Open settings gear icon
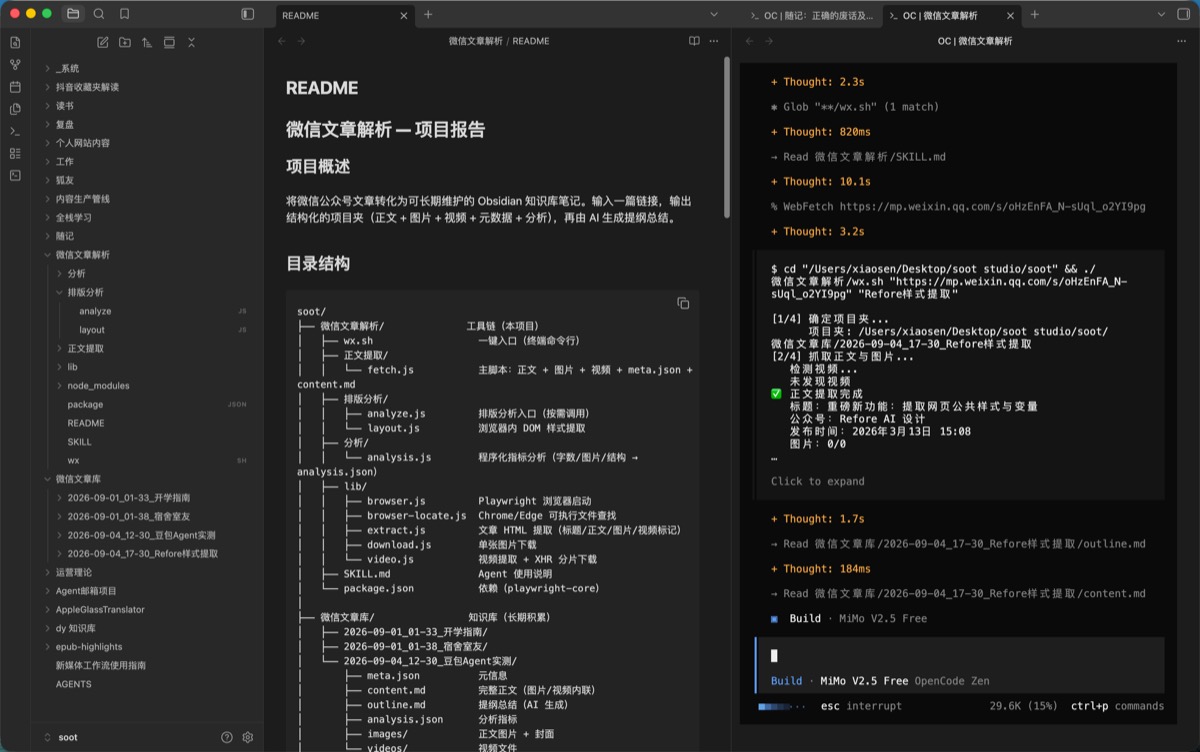 point(248,737)
